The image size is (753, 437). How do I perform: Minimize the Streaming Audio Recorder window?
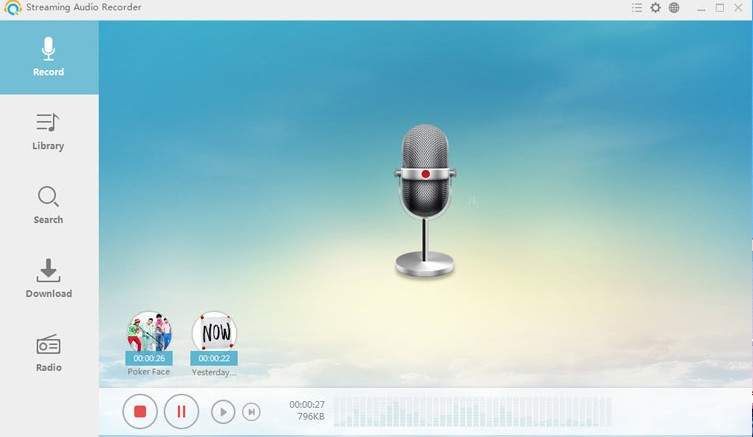(x=701, y=8)
